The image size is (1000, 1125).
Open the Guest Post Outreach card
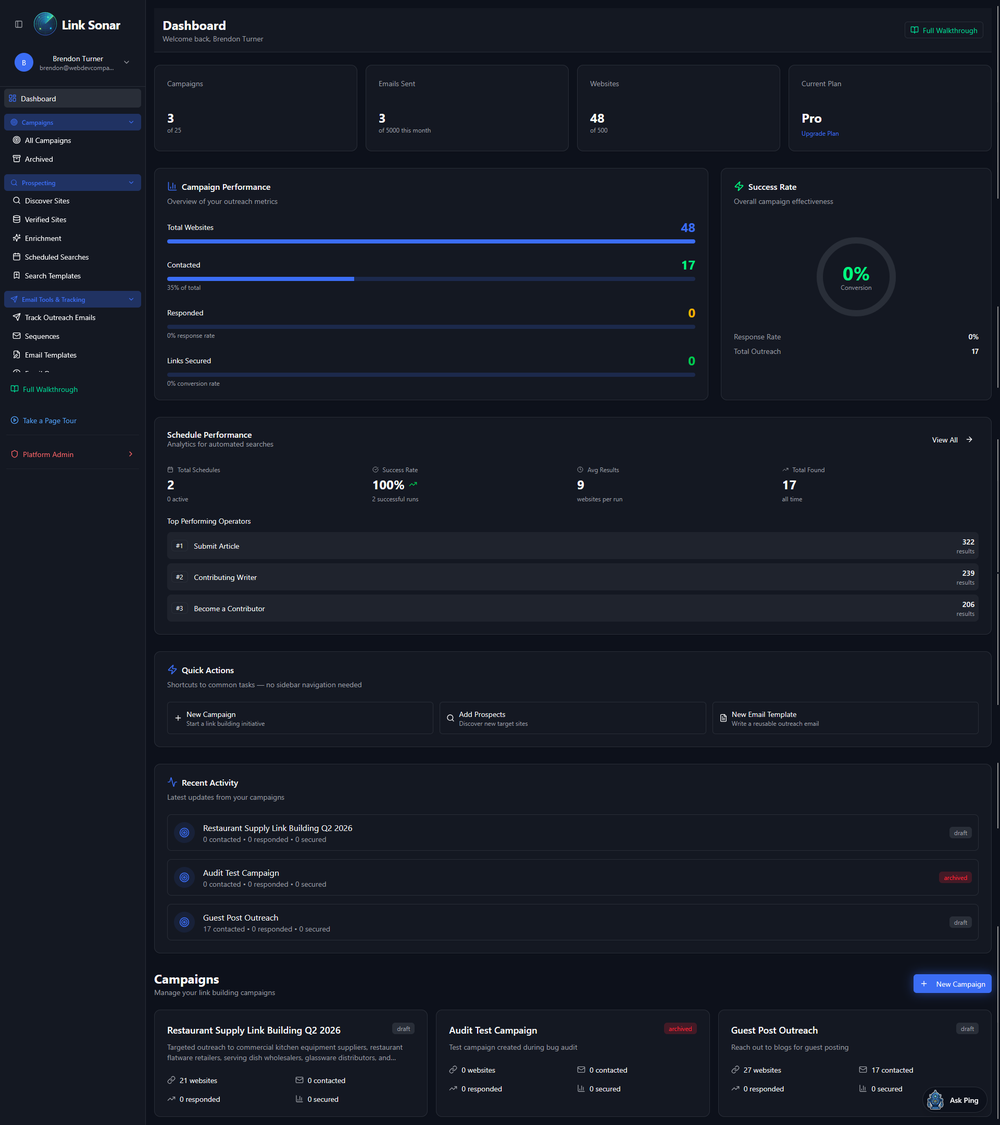click(854, 1063)
